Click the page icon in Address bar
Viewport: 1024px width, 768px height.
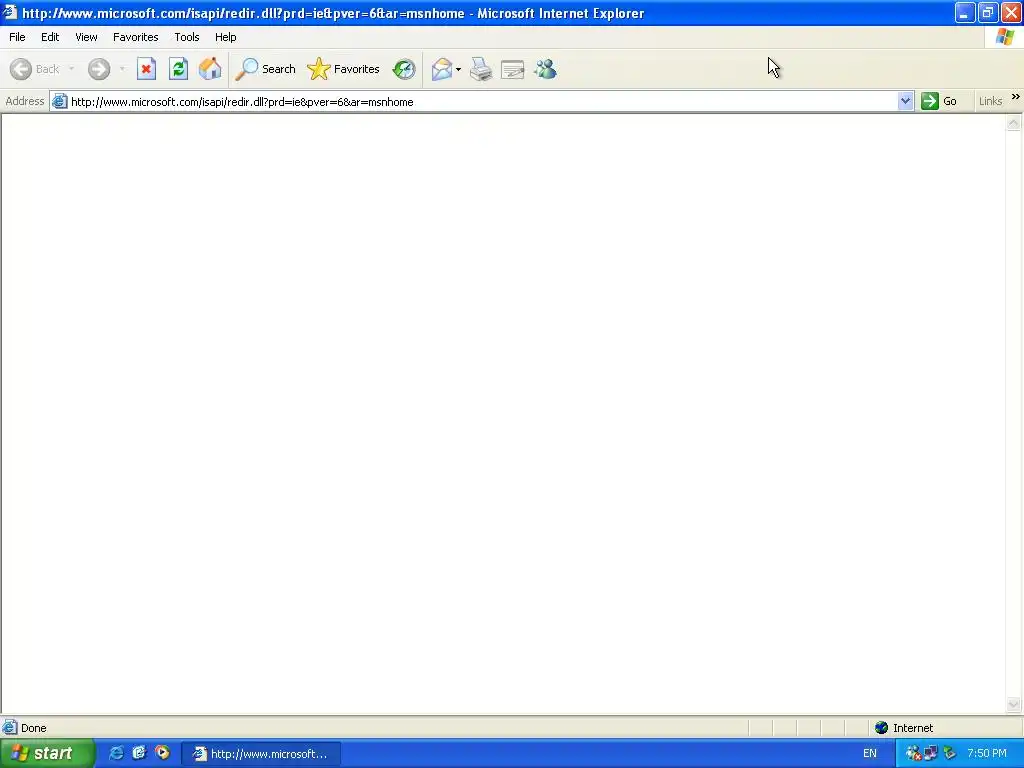[59, 101]
